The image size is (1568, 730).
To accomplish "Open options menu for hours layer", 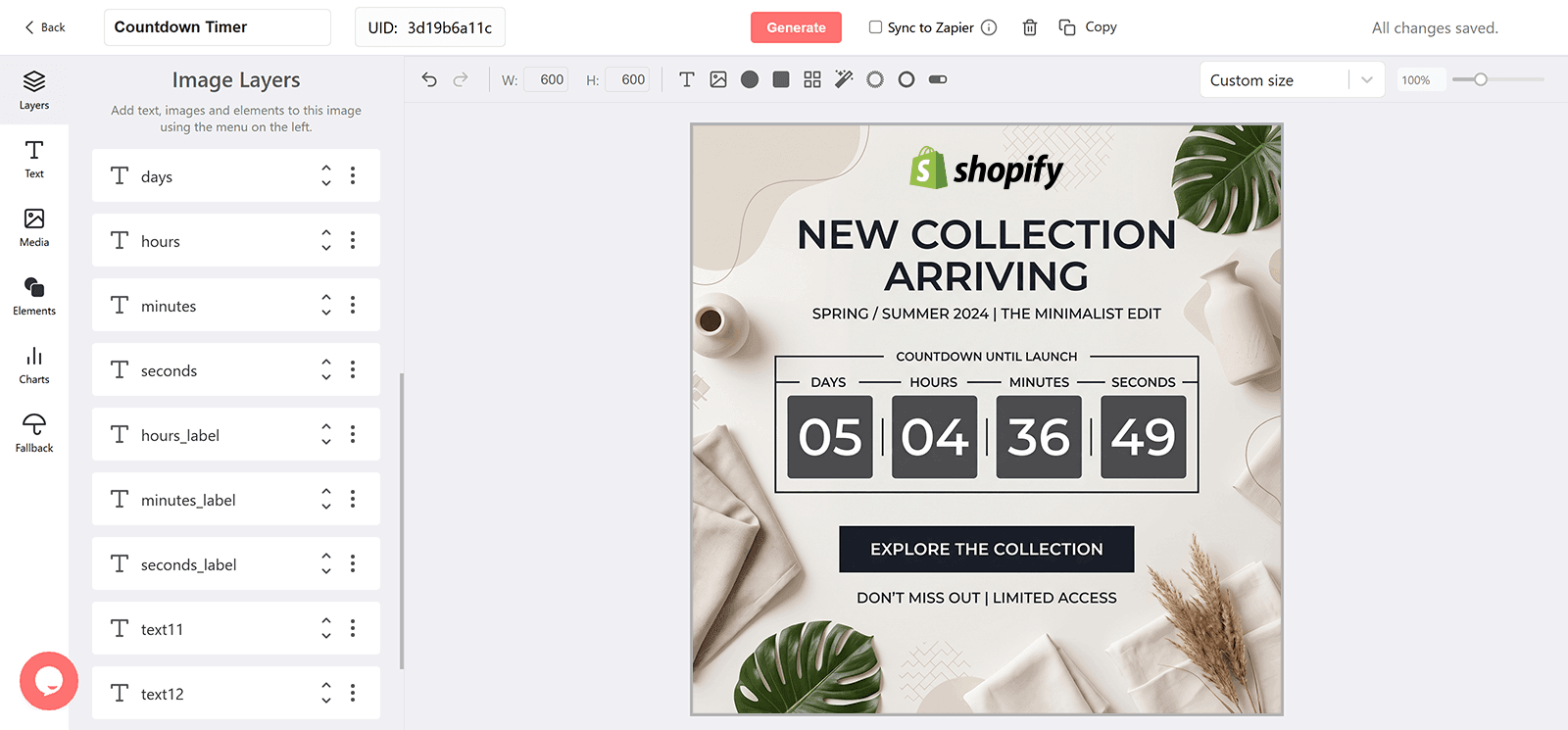I will pyautogui.click(x=353, y=240).
